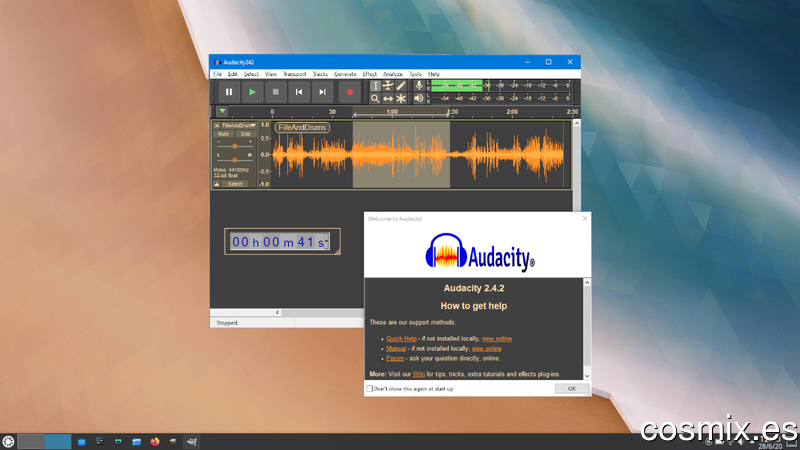
Task: Switch to the second virtual desktop pager
Action: [58, 441]
